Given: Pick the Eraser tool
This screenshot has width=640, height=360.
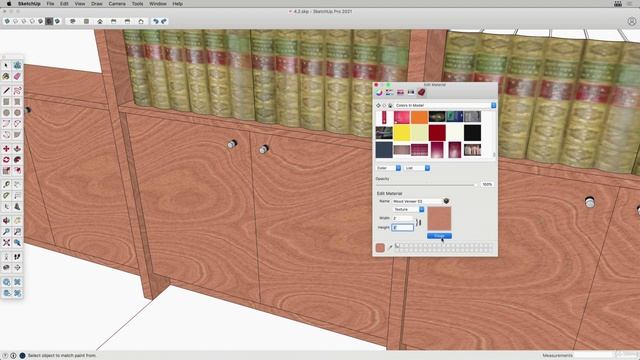Looking at the screenshot, I should tap(17, 76).
